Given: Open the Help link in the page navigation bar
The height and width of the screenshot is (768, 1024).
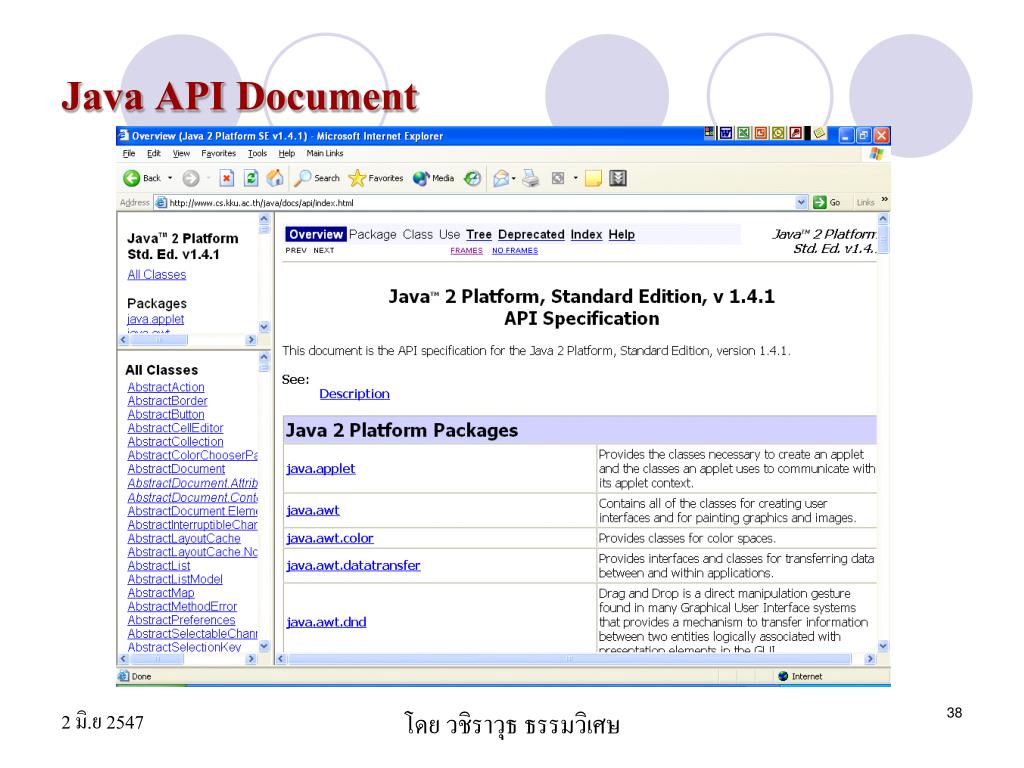Looking at the screenshot, I should [622, 234].
